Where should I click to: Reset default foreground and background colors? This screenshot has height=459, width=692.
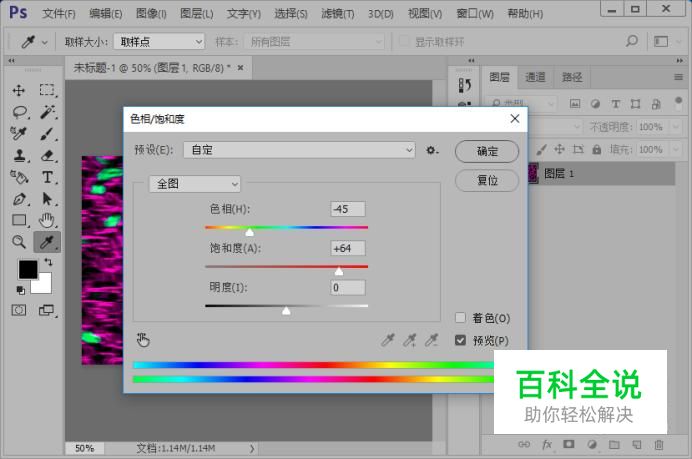pos(20,290)
